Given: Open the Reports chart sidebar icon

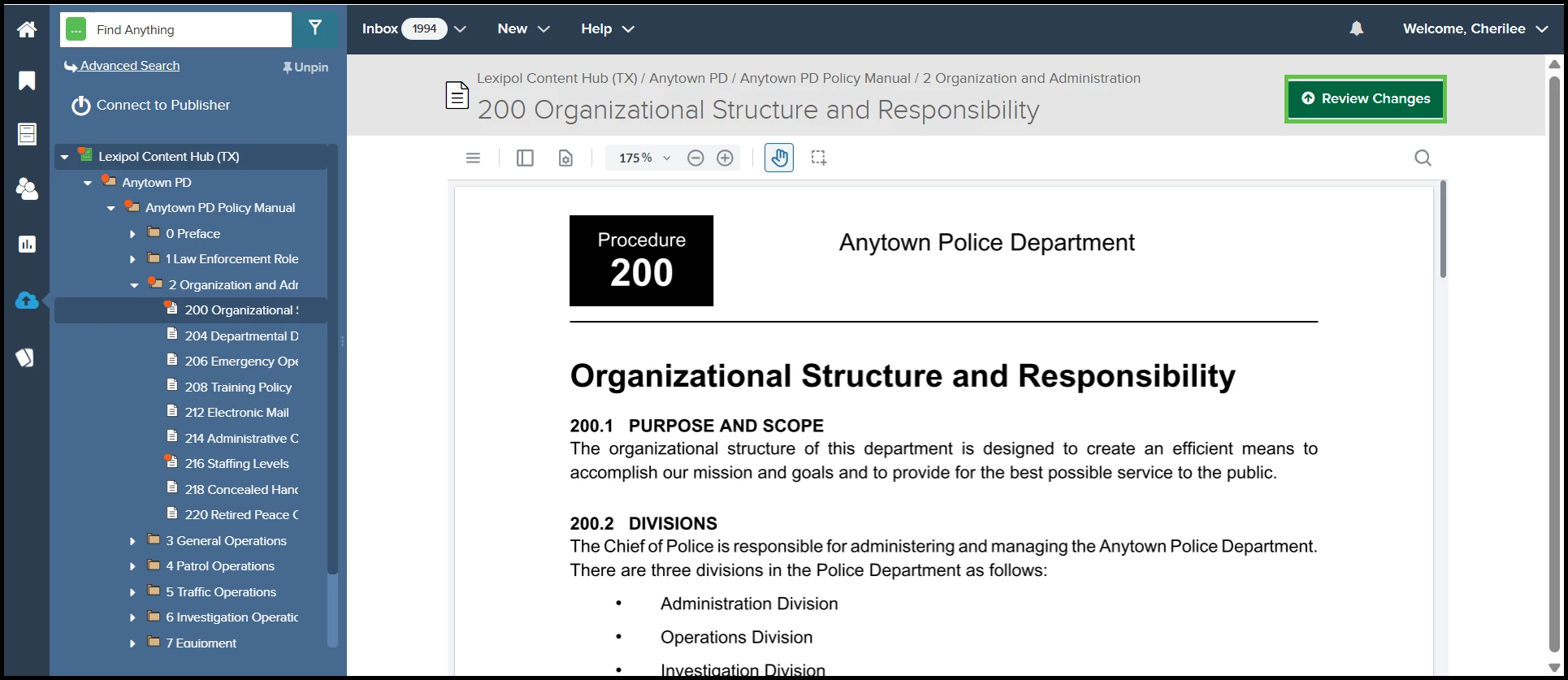Looking at the screenshot, I should [27, 244].
